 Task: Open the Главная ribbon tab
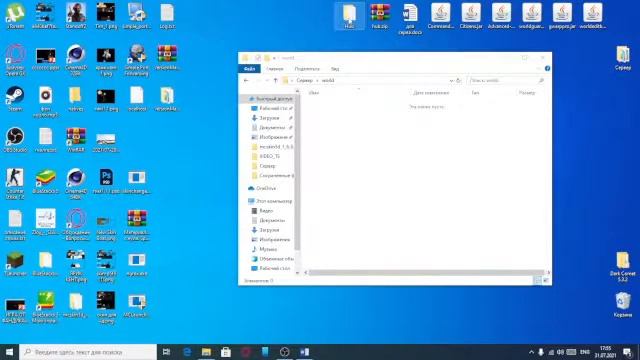[275, 69]
